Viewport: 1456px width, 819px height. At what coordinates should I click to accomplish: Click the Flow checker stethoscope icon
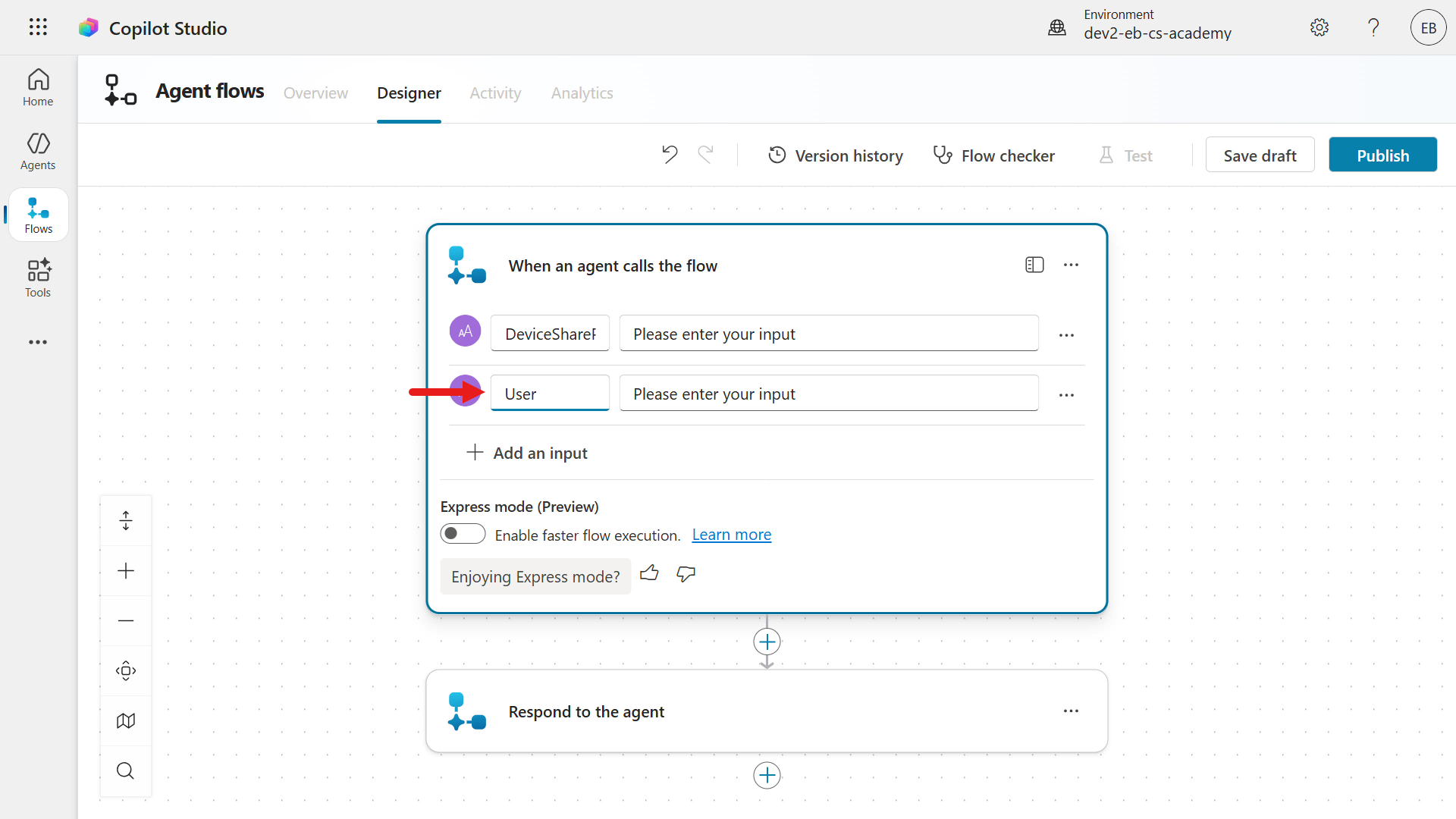943,155
